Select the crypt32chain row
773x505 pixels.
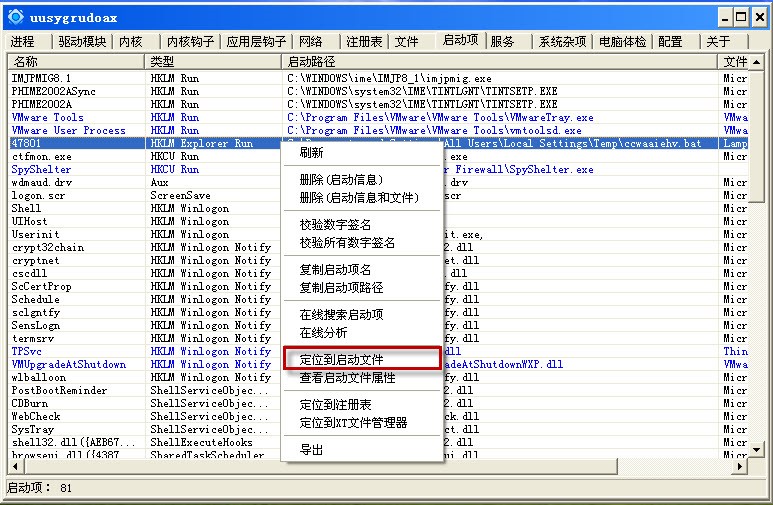(x=379, y=248)
